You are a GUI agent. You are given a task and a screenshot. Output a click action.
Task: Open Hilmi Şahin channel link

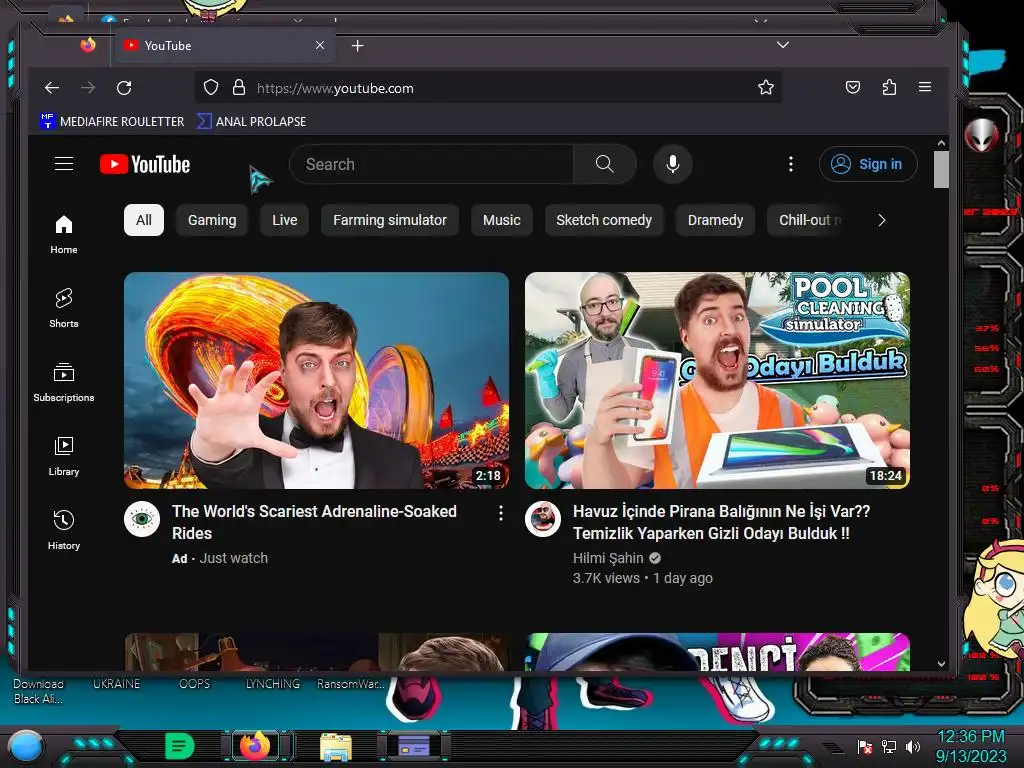tap(608, 558)
